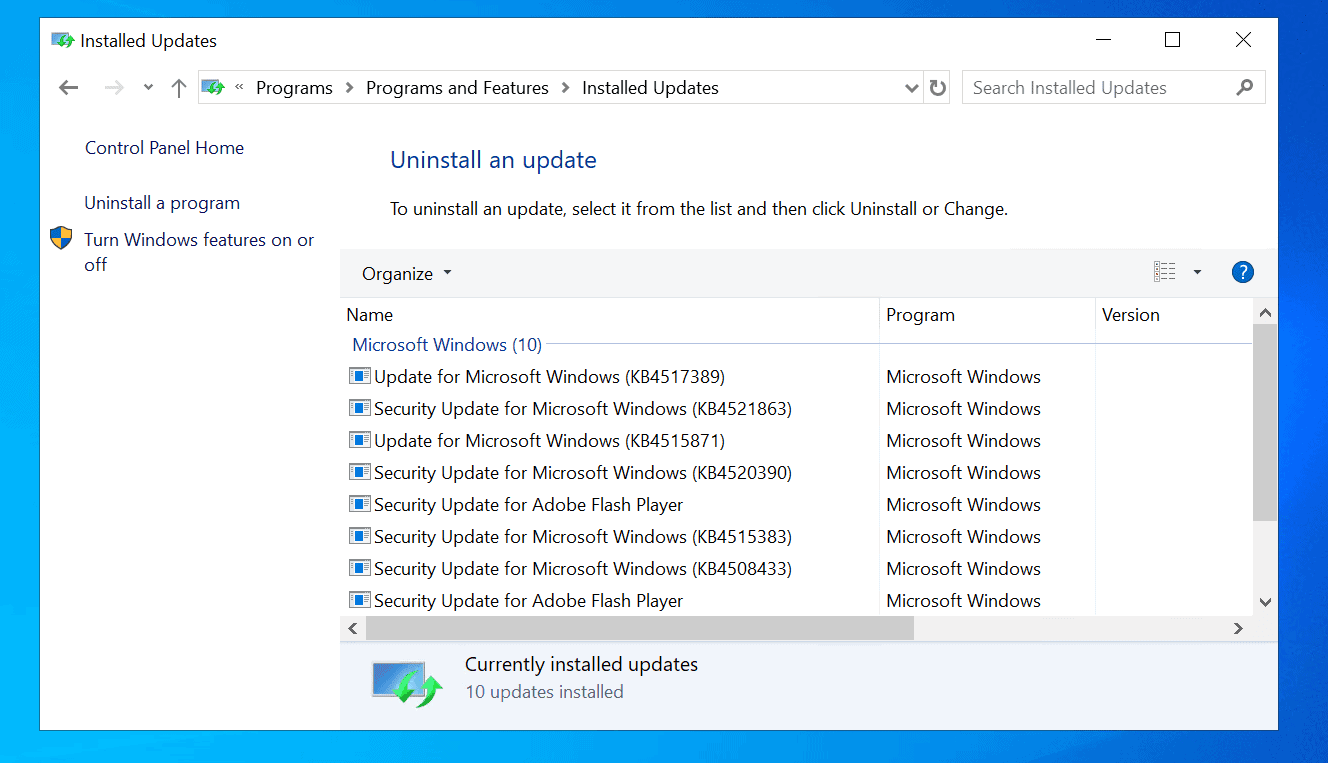Click the icon next to KB4521863 update
Viewport: 1328px width, 763px height.
point(359,408)
